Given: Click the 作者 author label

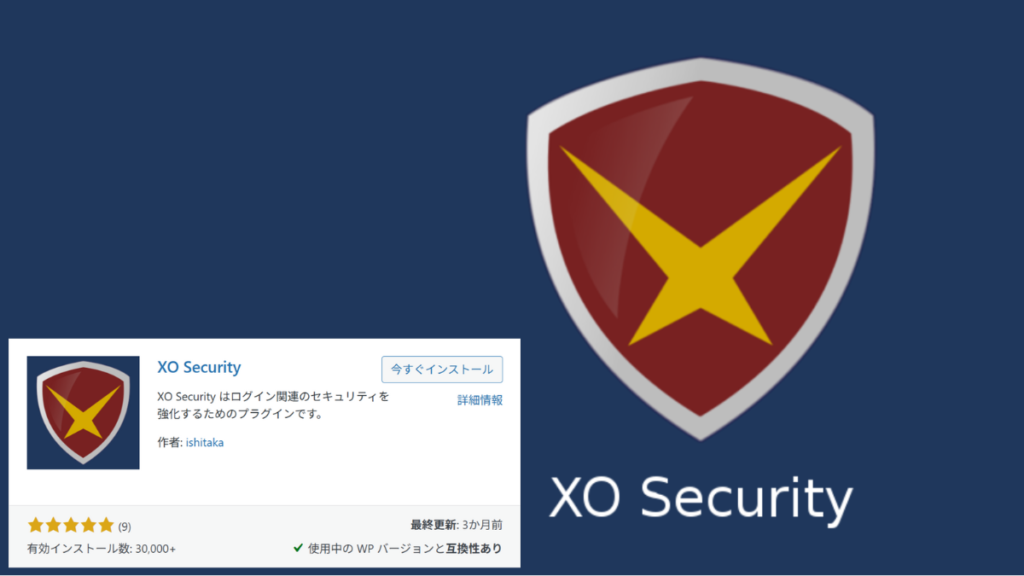Looking at the screenshot, I should pos(169,442).
